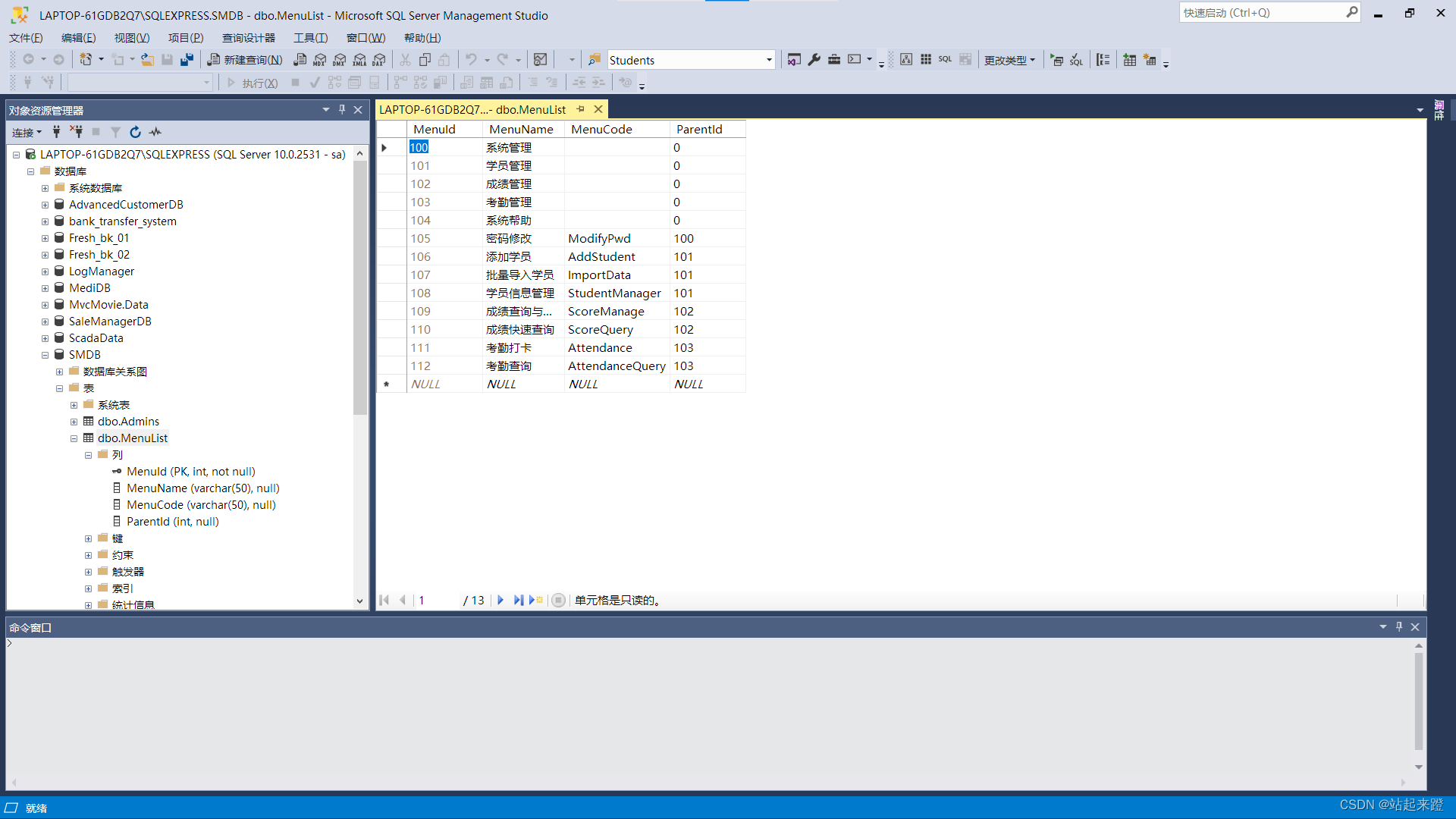Image resolution: width=1456 pixels, height=819 pixels.
Task: Open the Tools menu
Action: click(x=310, y=38)
